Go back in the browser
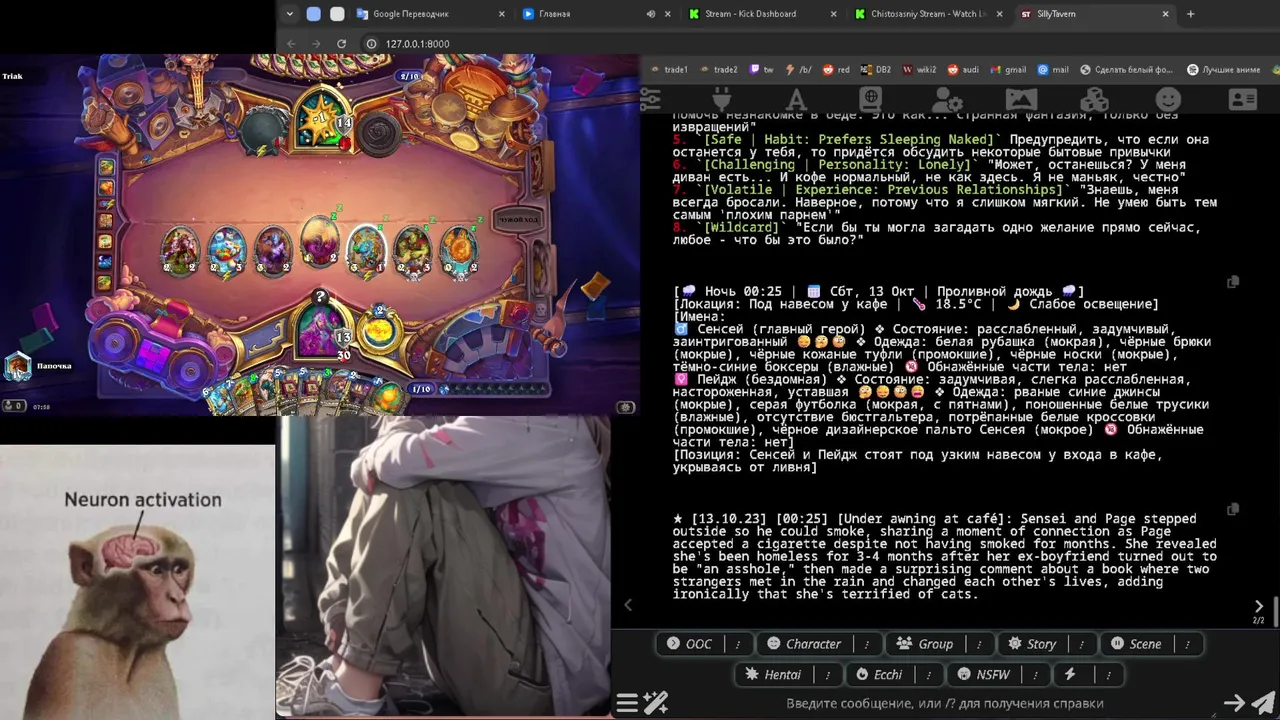 [291, 44]
